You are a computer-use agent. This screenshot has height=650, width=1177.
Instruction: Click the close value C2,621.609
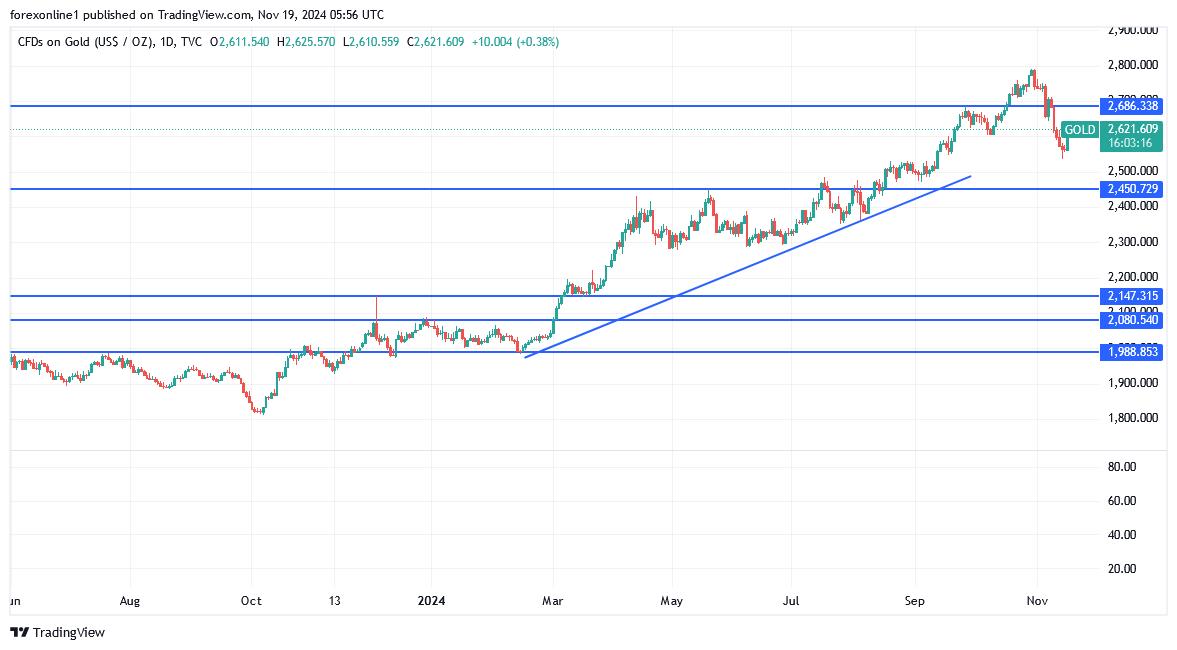coord(435,42)
